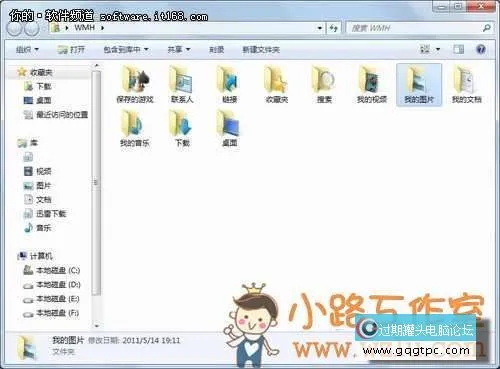Click the 新建文件夹 button

pos(261,50)
